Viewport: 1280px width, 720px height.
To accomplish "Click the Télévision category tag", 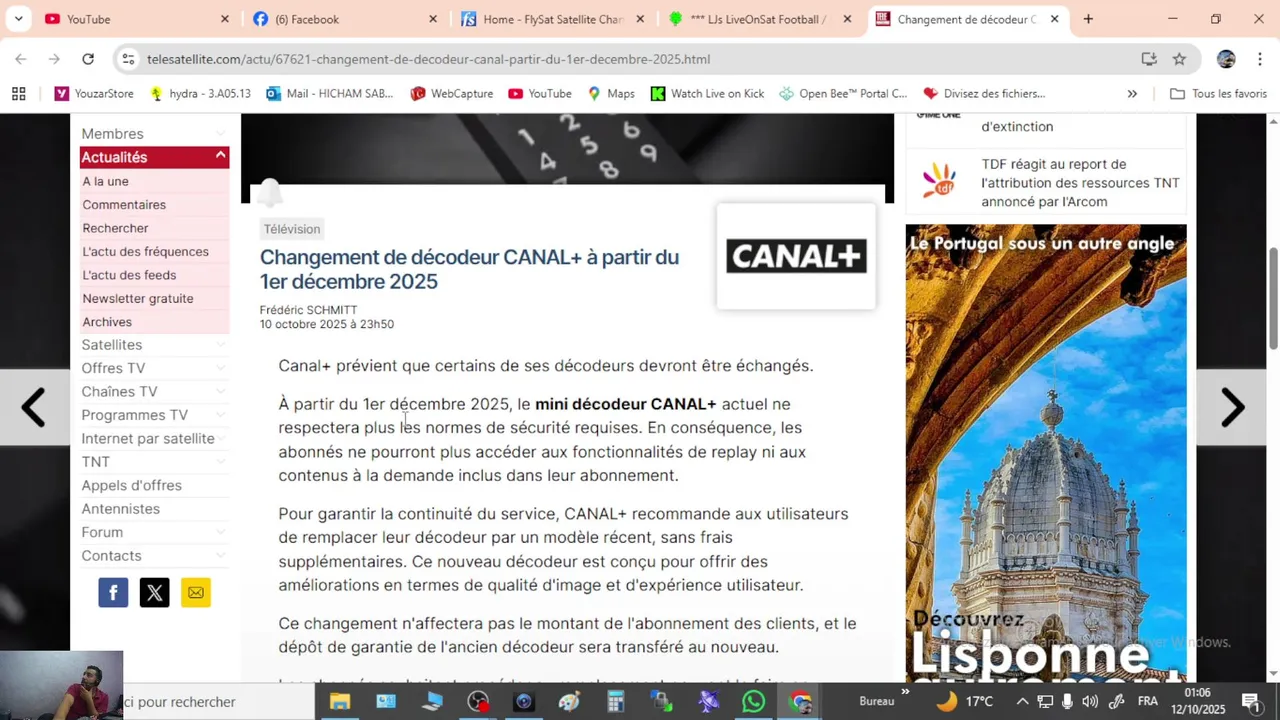I will (x=292, y=229).
